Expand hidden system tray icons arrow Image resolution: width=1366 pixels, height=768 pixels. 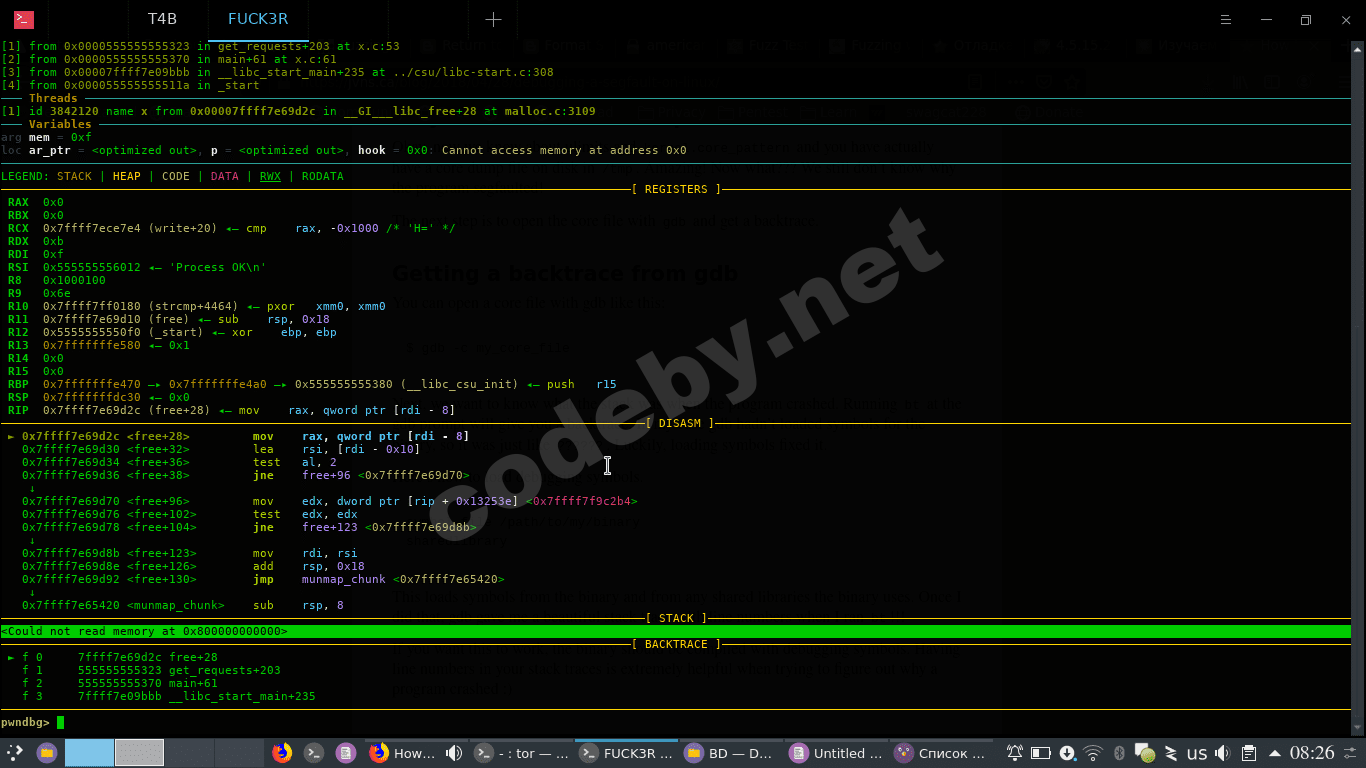point(1274,753)
